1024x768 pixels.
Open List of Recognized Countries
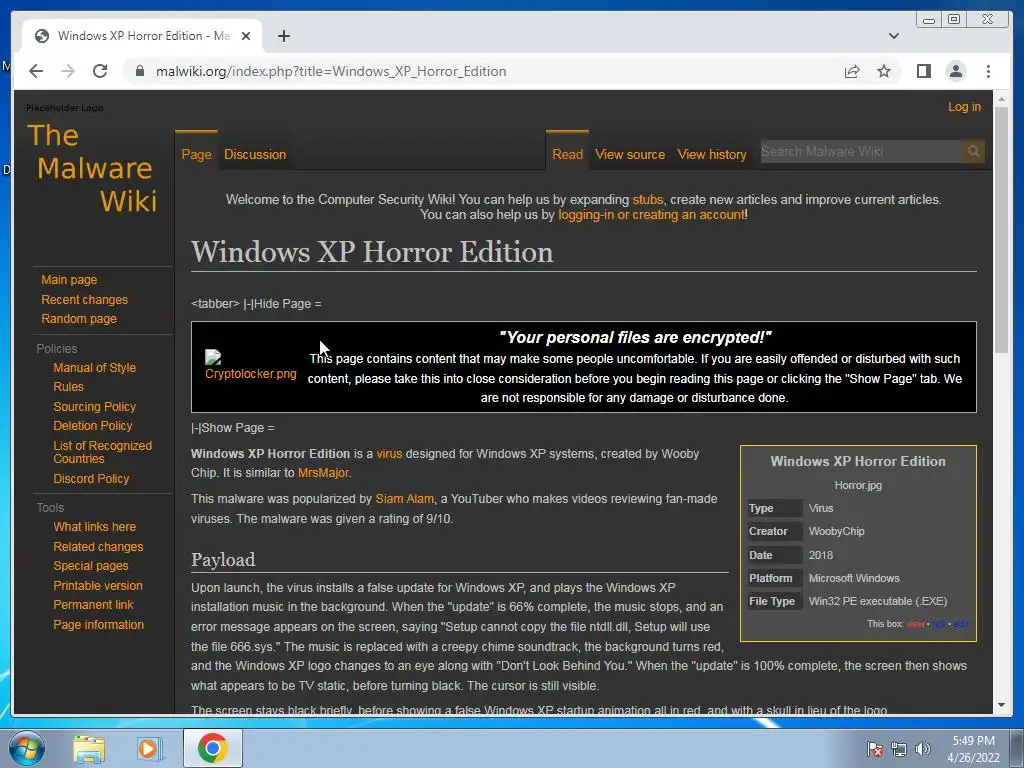click(103, 452)
